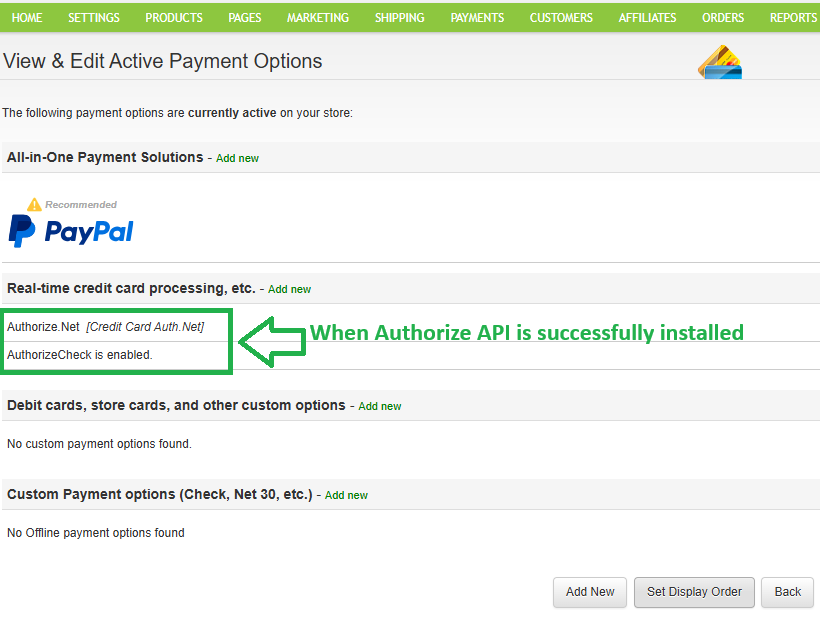Open the AFFILIATES menu
The image size is (820, 622).
(647, 17)
